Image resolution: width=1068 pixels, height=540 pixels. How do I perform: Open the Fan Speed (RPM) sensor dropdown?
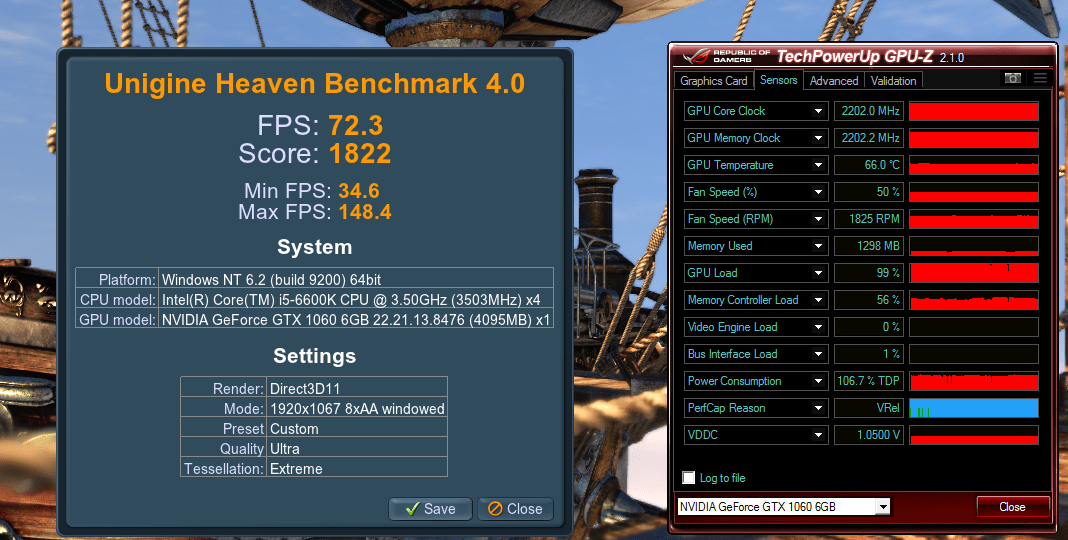[x=819, y=219]
